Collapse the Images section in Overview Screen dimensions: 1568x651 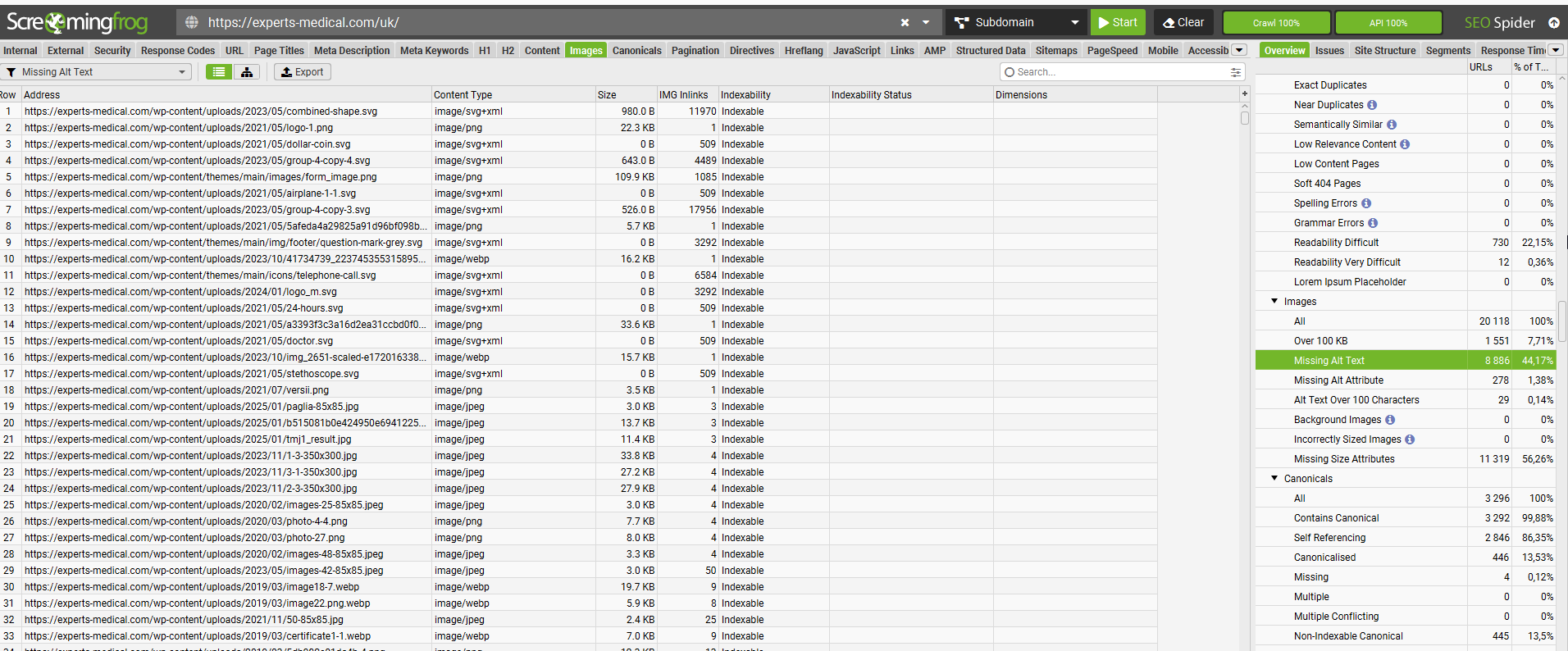click(1274, 301)
